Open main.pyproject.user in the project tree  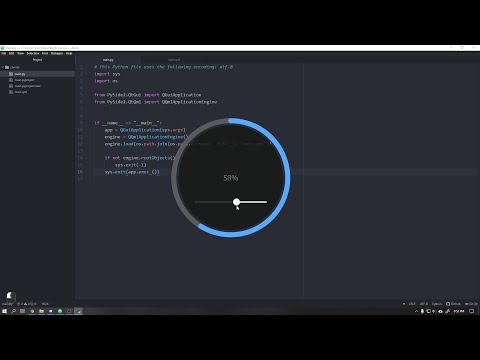click(28, 86)
